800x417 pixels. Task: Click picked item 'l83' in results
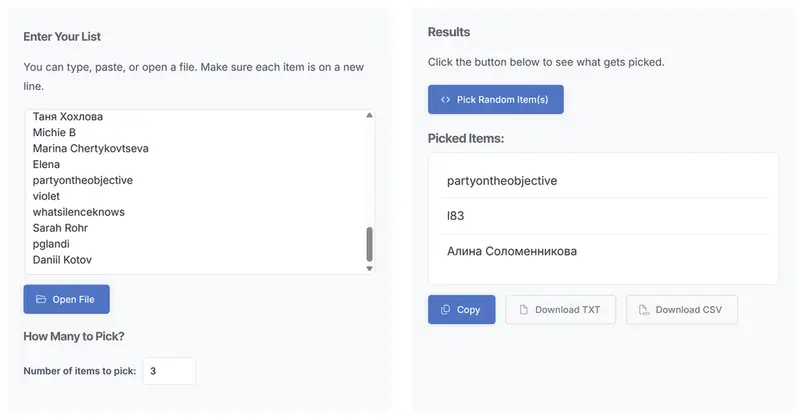coord(455,216)
